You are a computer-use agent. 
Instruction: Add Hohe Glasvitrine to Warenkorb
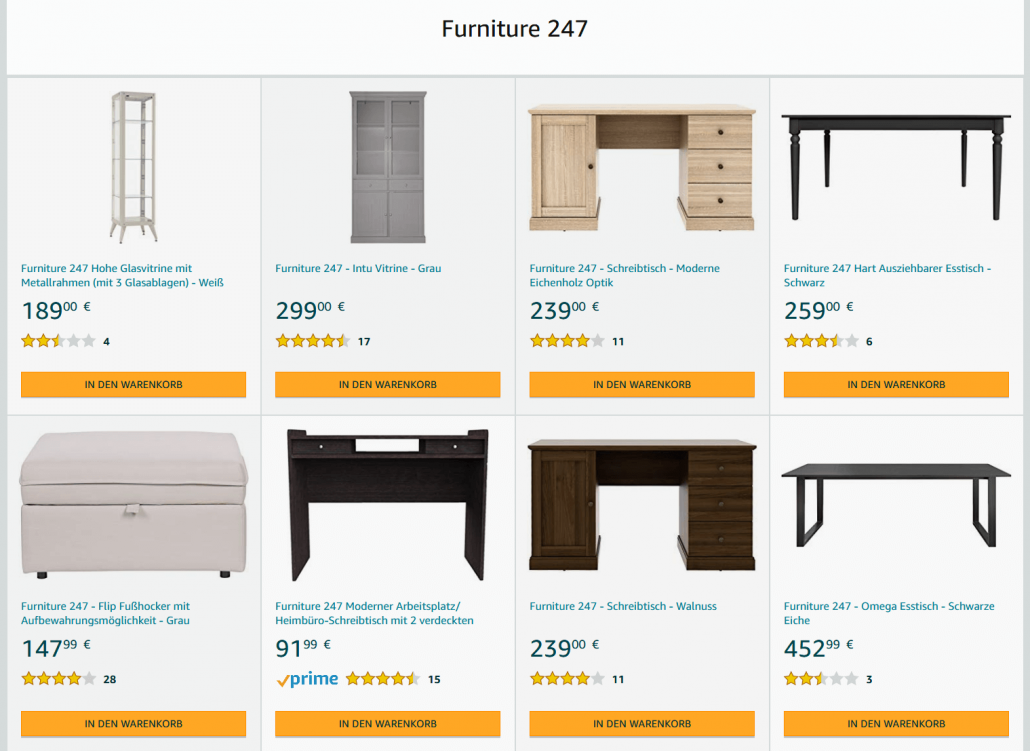coord(133,384)
